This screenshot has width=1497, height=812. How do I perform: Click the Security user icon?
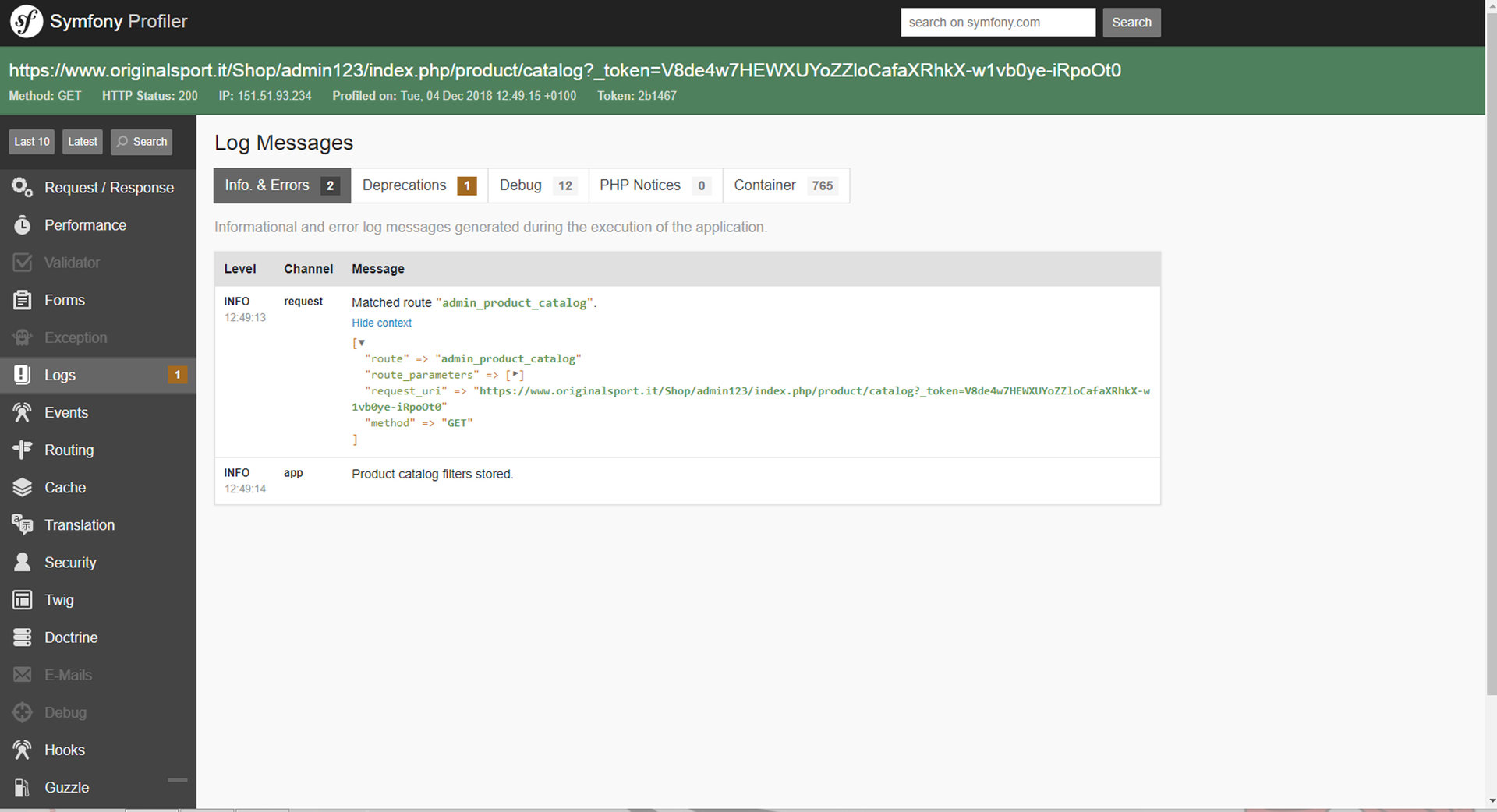(x=22, y=562)
